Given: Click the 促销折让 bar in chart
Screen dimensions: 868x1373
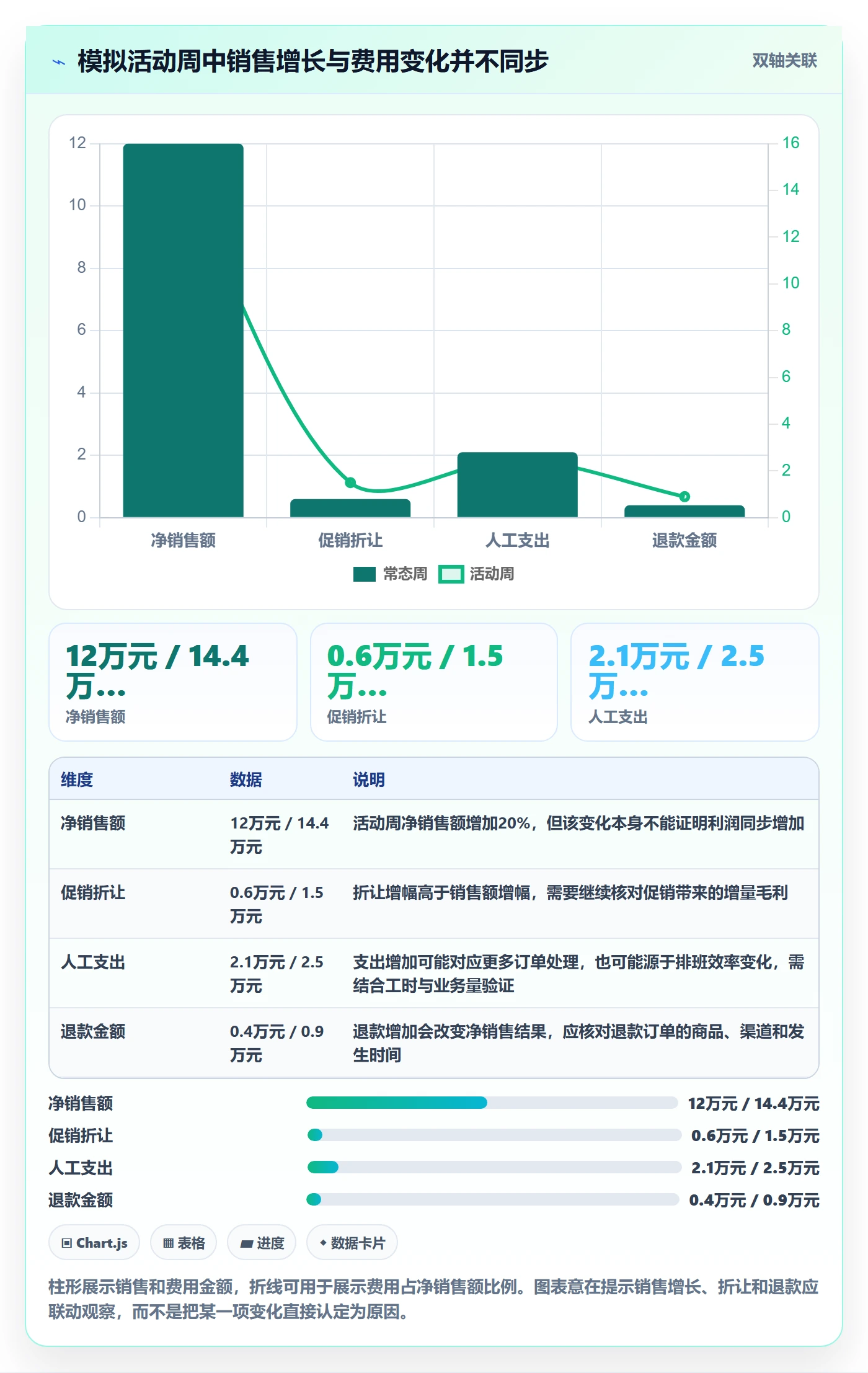Looking at the screenshot, I should (350, 508).
